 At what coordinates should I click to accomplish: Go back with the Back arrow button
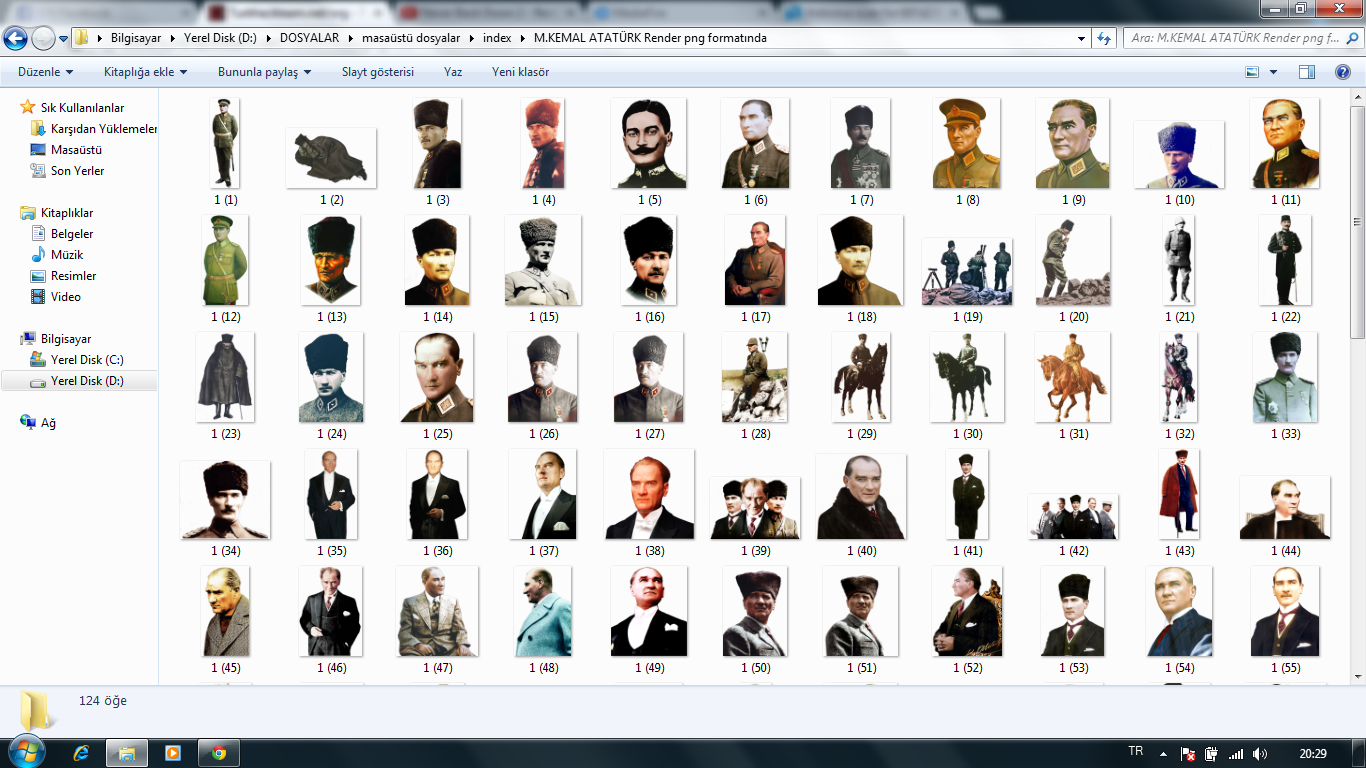15,39
